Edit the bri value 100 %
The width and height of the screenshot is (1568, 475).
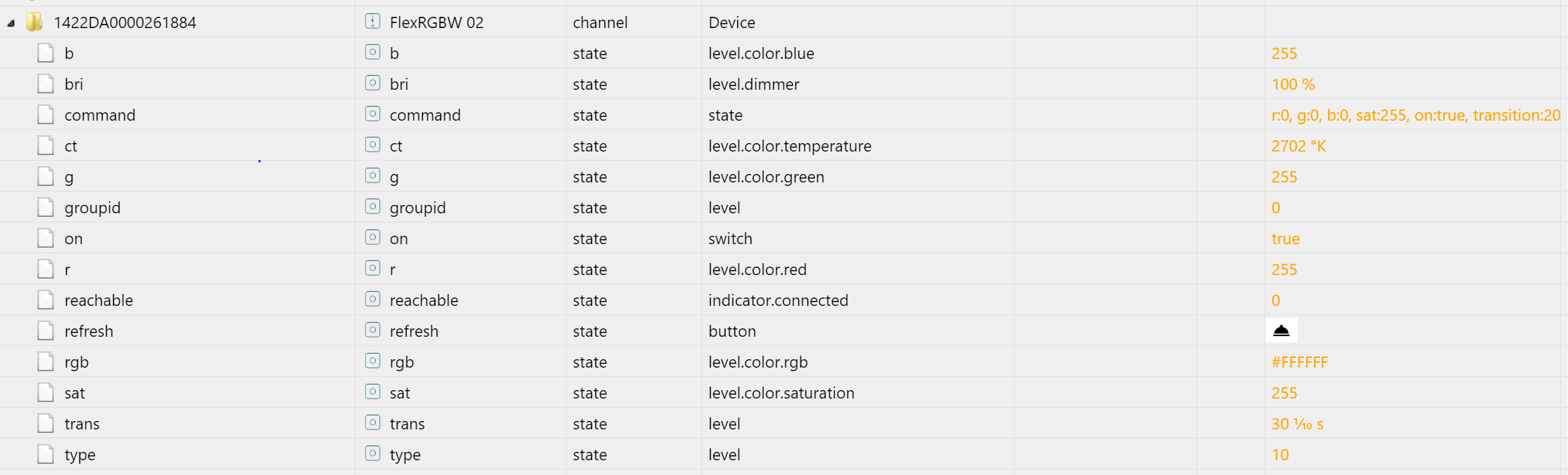pos(1293,84)
